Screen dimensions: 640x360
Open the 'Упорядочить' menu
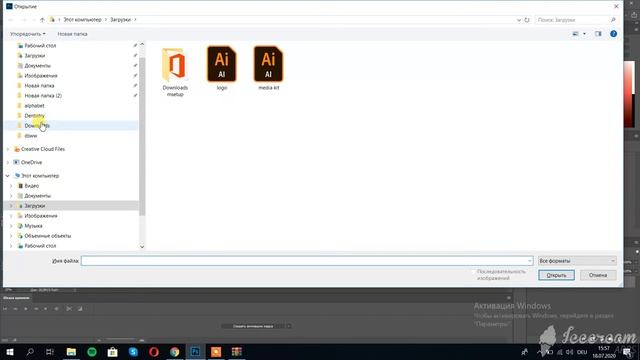tap(28, 34)
